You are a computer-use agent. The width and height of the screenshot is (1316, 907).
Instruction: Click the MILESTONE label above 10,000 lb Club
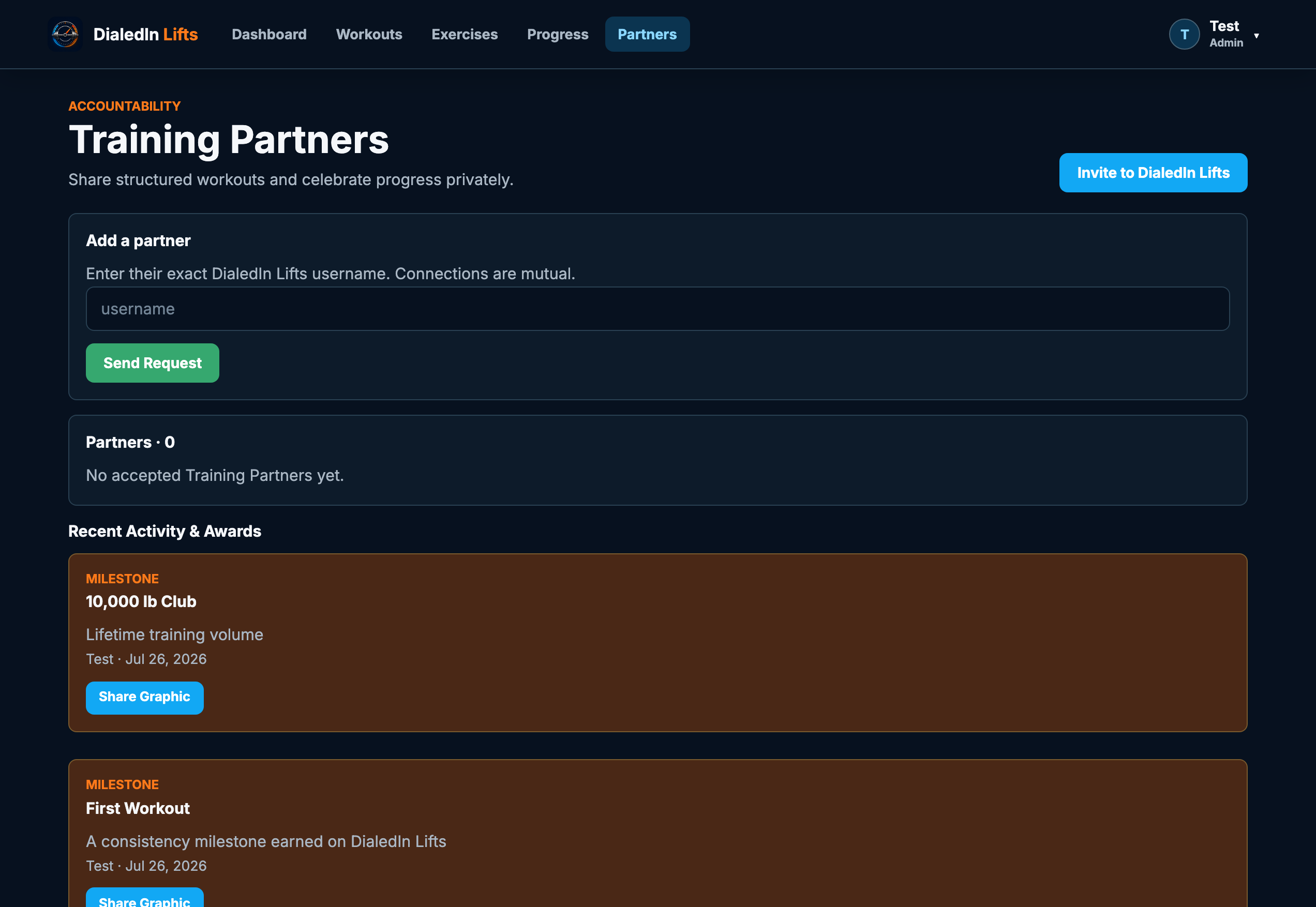(x=122, y=579)
